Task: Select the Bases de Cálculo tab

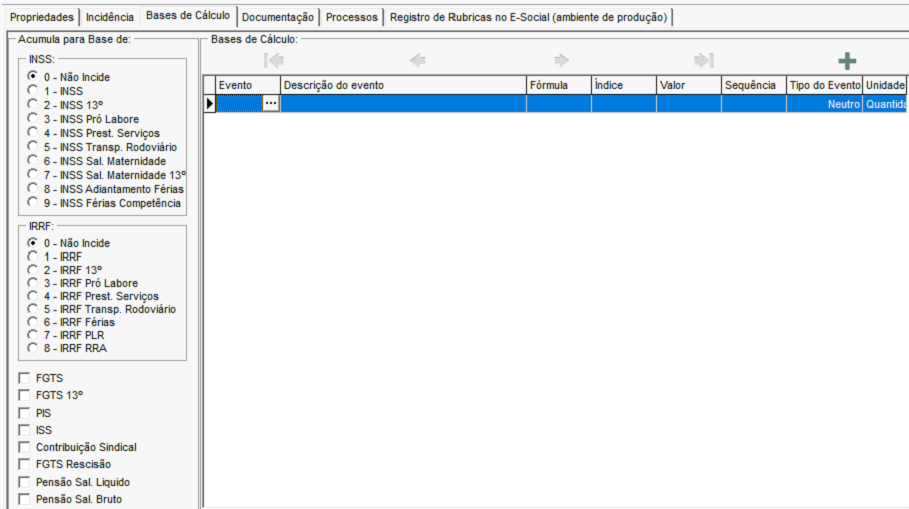Action: (188, 16)
